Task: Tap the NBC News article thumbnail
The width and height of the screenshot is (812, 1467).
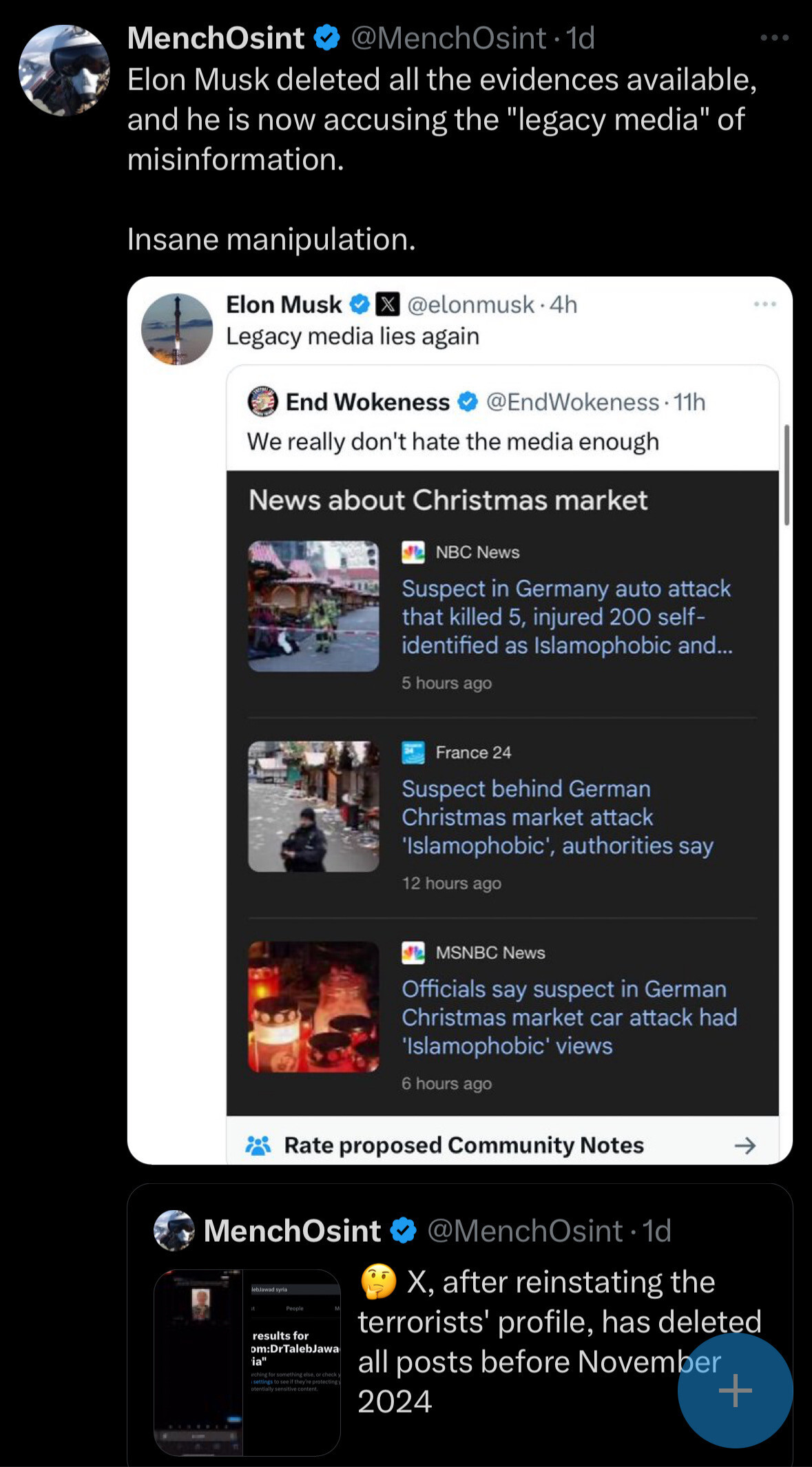Action: [313, 606]
